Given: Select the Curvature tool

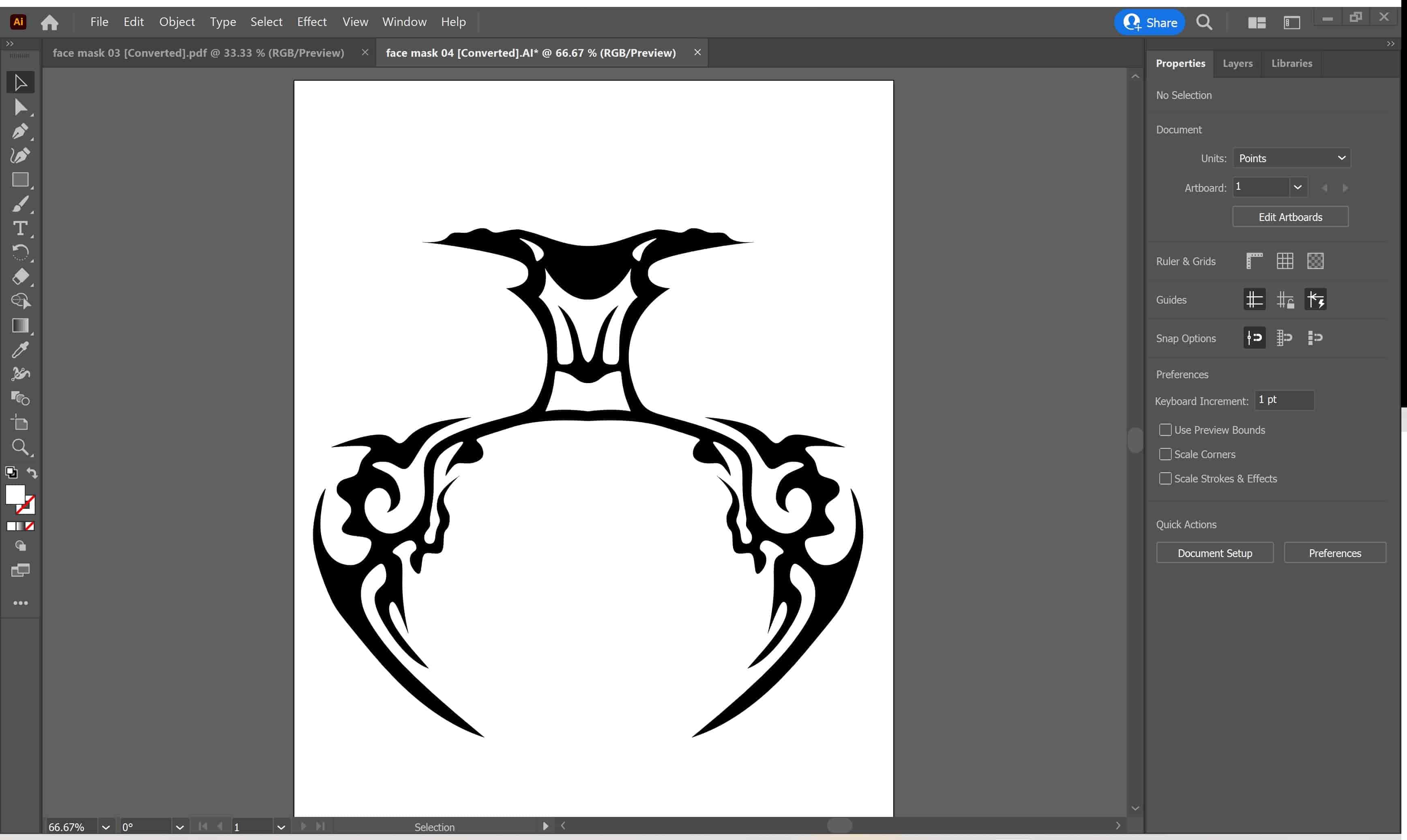Looking at the screenshot, I should tap(20, 156).
